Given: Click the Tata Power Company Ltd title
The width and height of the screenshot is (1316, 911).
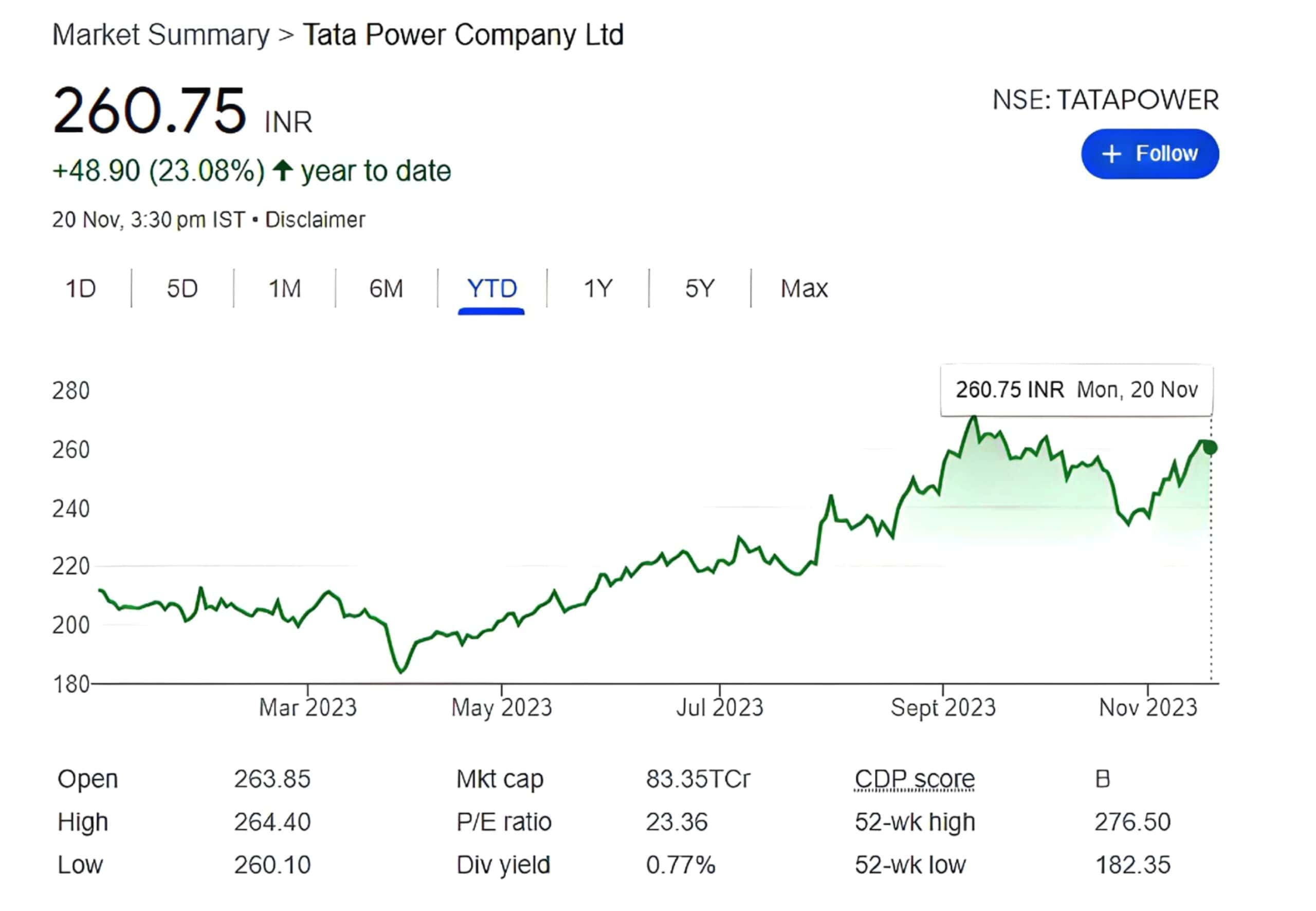Looking at the screenshot, I should coord(463,35).
